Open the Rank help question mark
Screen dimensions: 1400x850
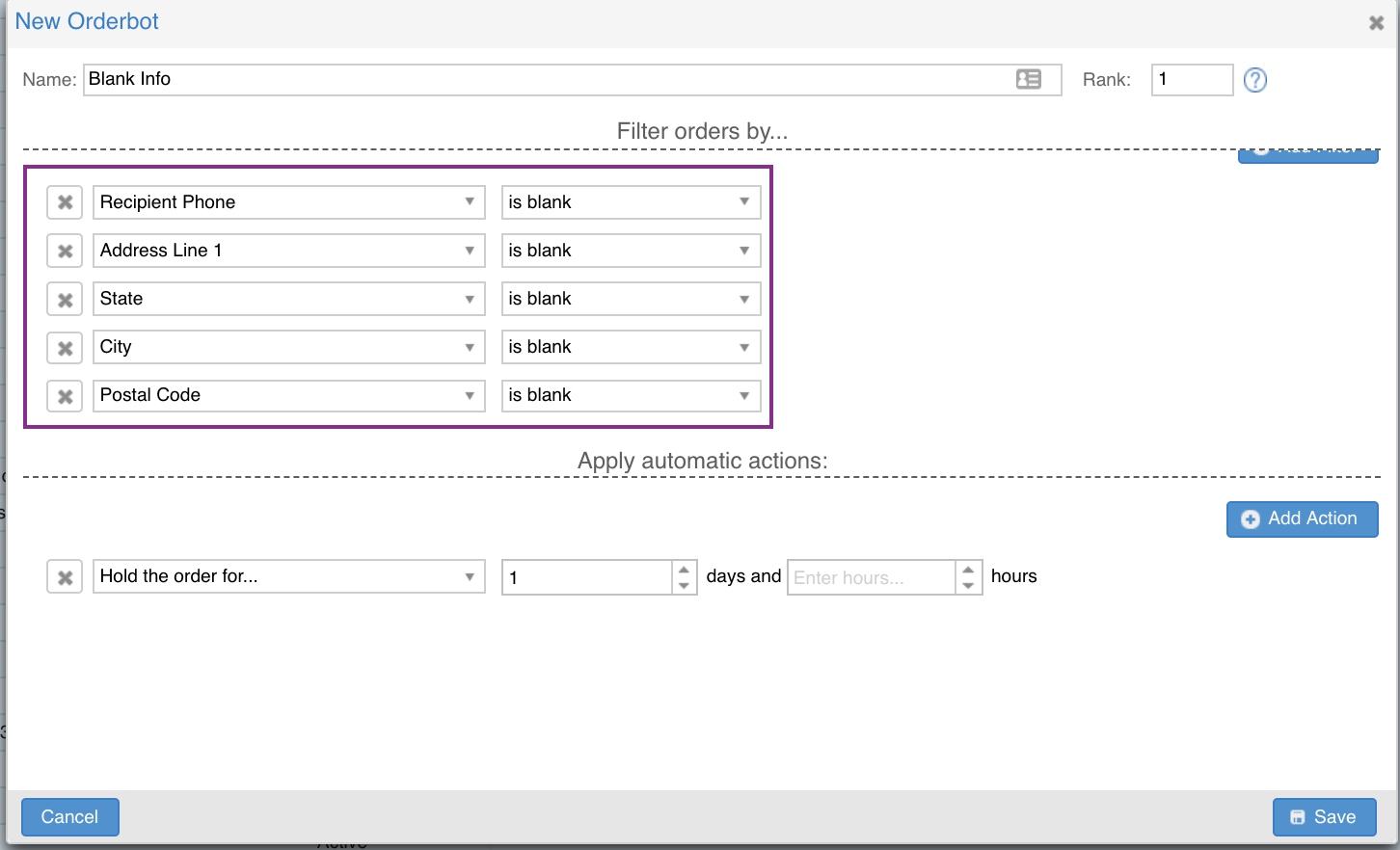point(1254,80)
